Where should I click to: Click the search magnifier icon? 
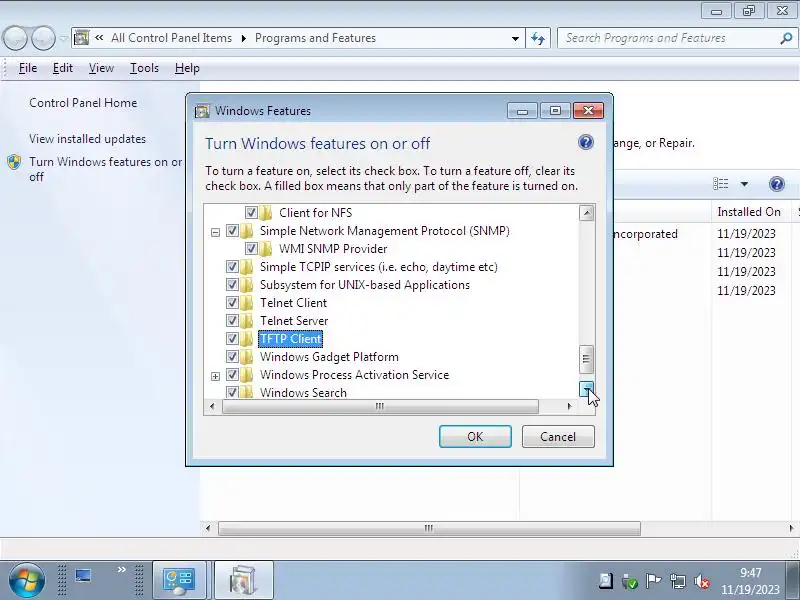pyautogui.click(x=786, y=38)
